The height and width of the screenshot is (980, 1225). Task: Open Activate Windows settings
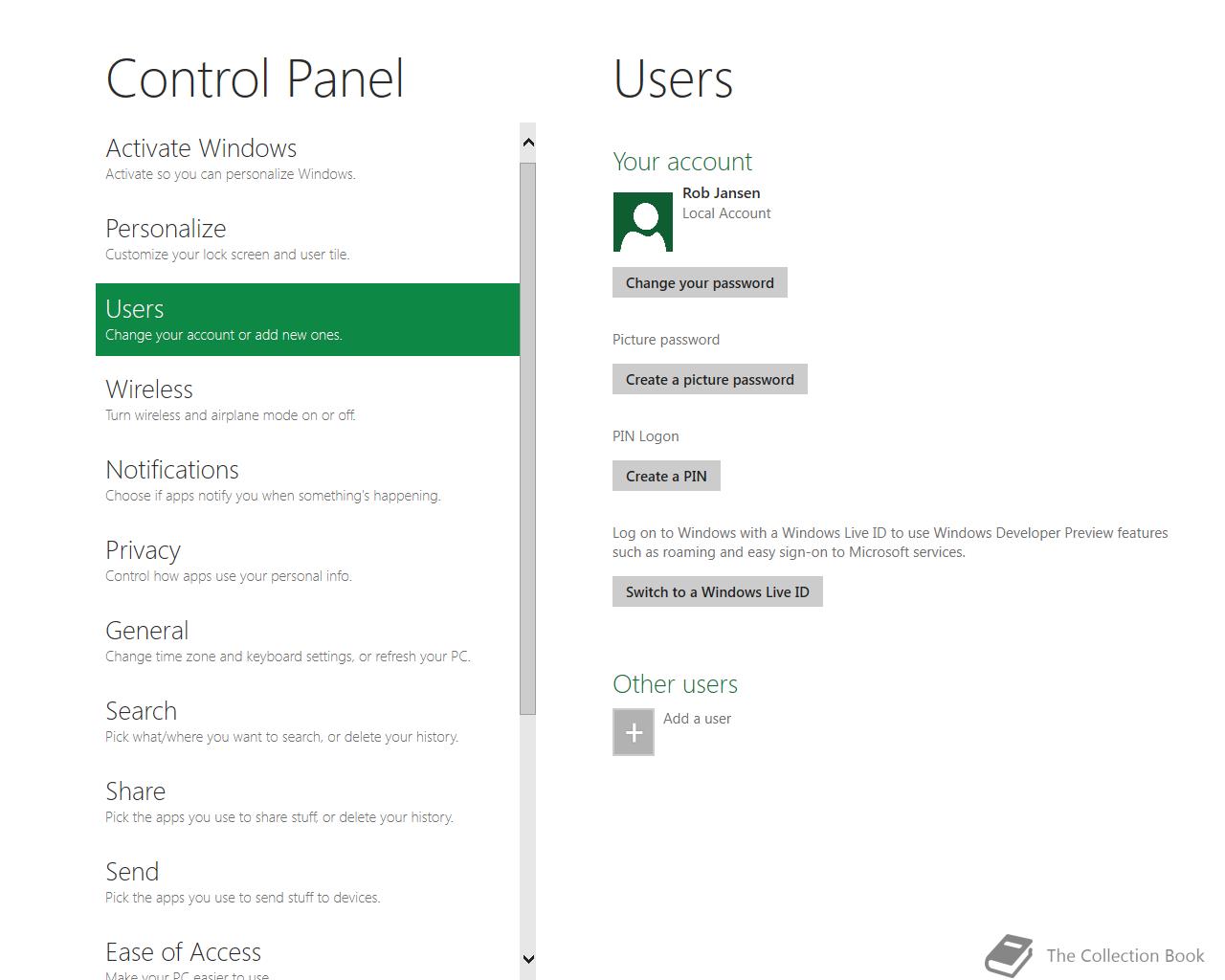point(307,159)
